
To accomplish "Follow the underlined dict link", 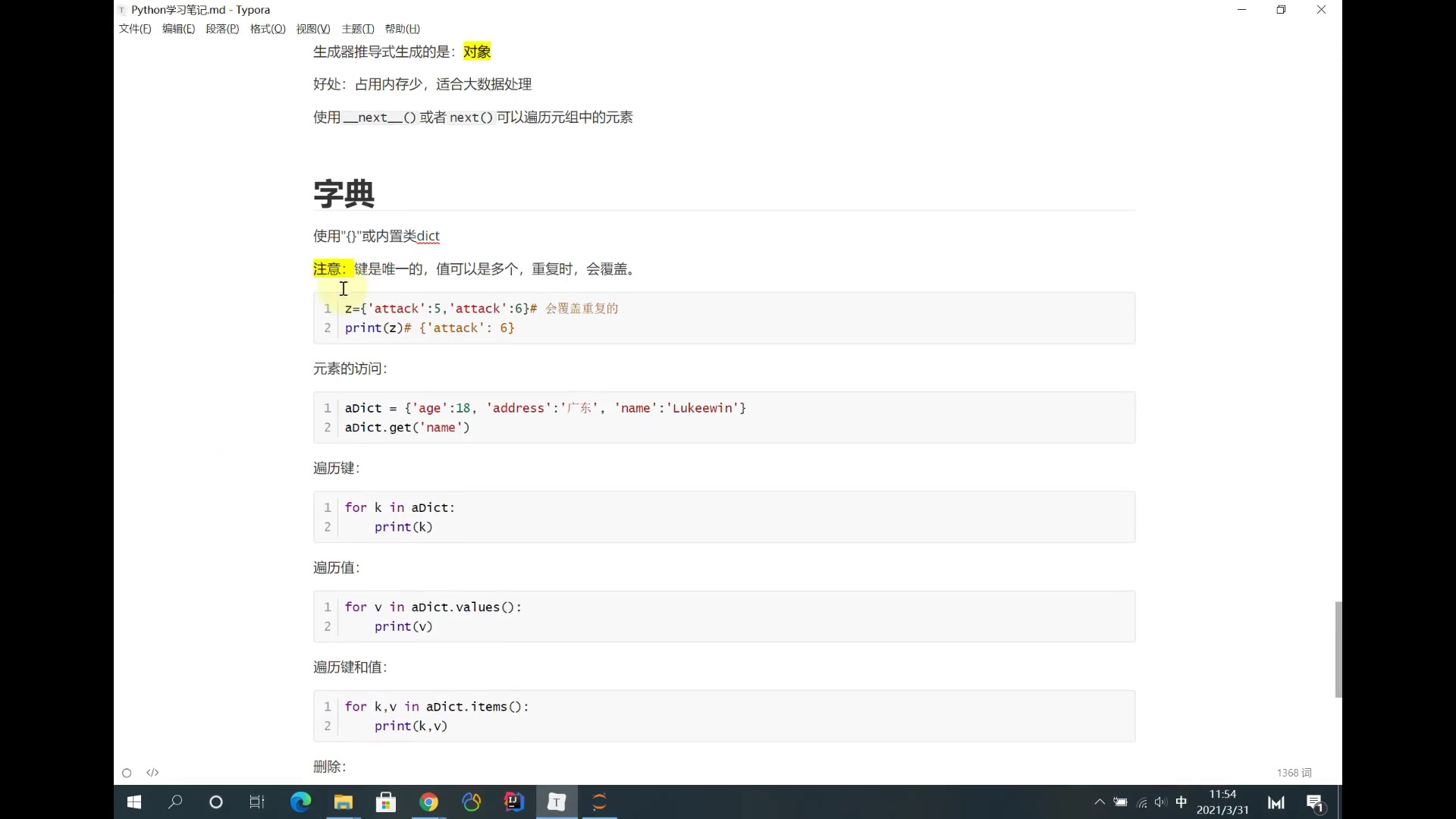I will coord(429,236).
